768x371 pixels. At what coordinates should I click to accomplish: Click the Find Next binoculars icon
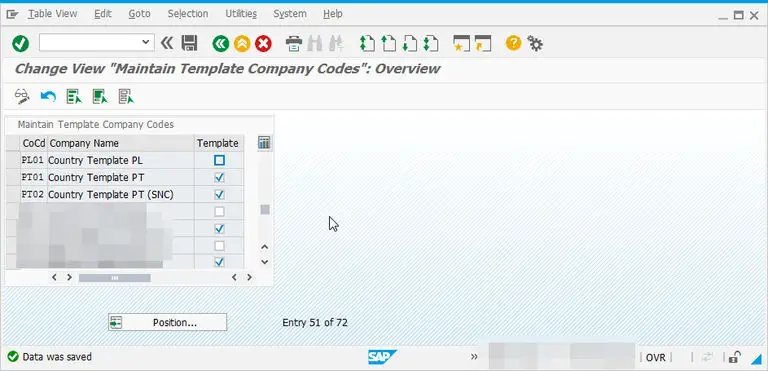(x=336, y=44)
